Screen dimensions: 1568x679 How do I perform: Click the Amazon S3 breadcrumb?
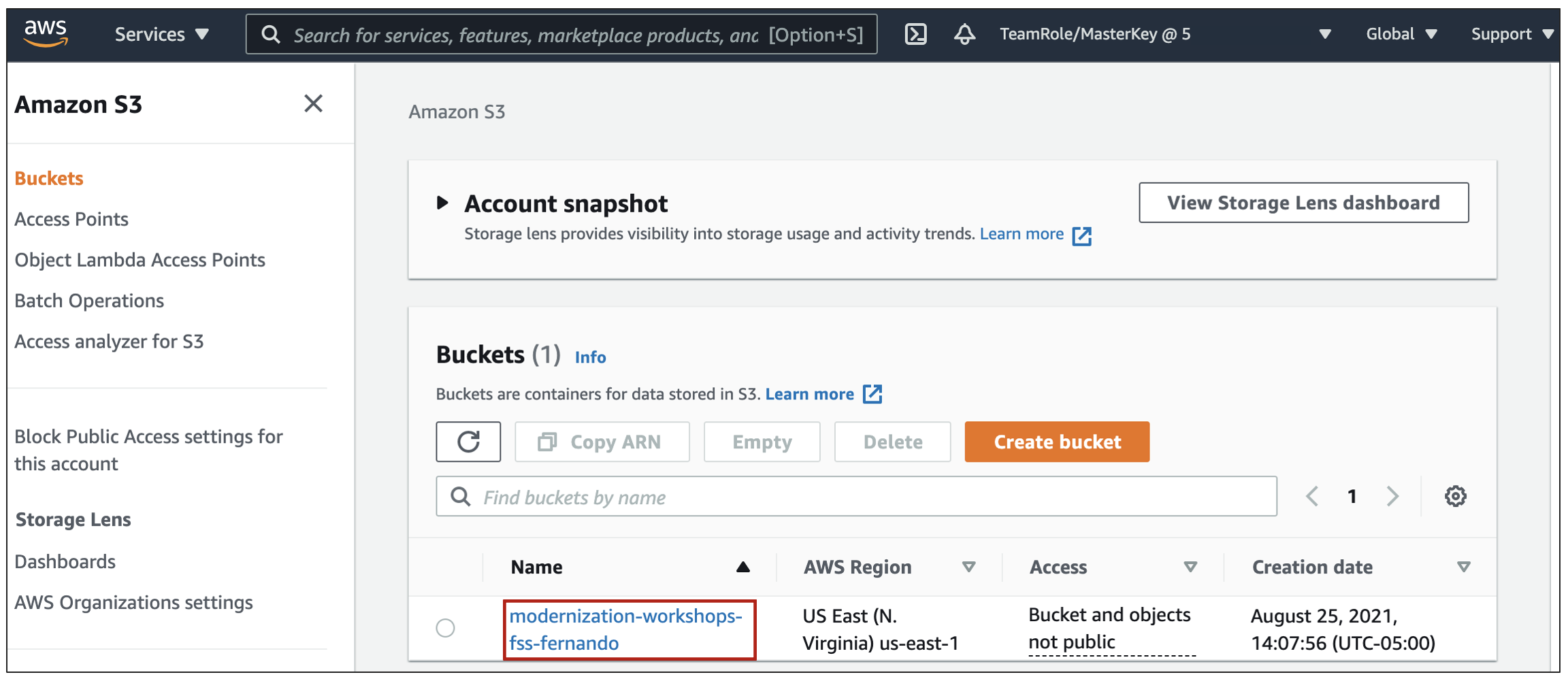[x=457, y=112]
